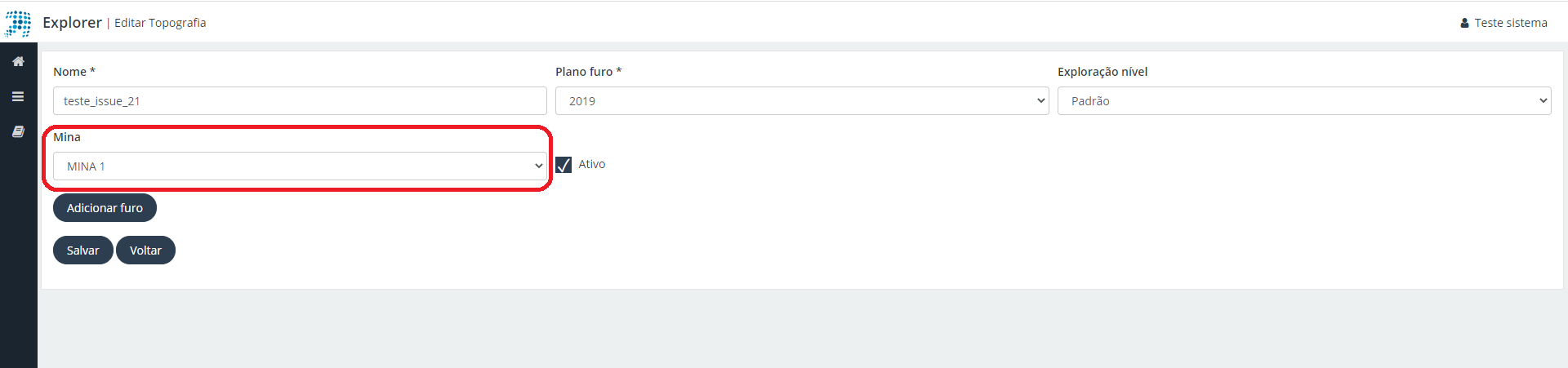Click the Explorer title text
This screenshot has width=1568, height=368.
pyautogui.click(x=72, y=23)
